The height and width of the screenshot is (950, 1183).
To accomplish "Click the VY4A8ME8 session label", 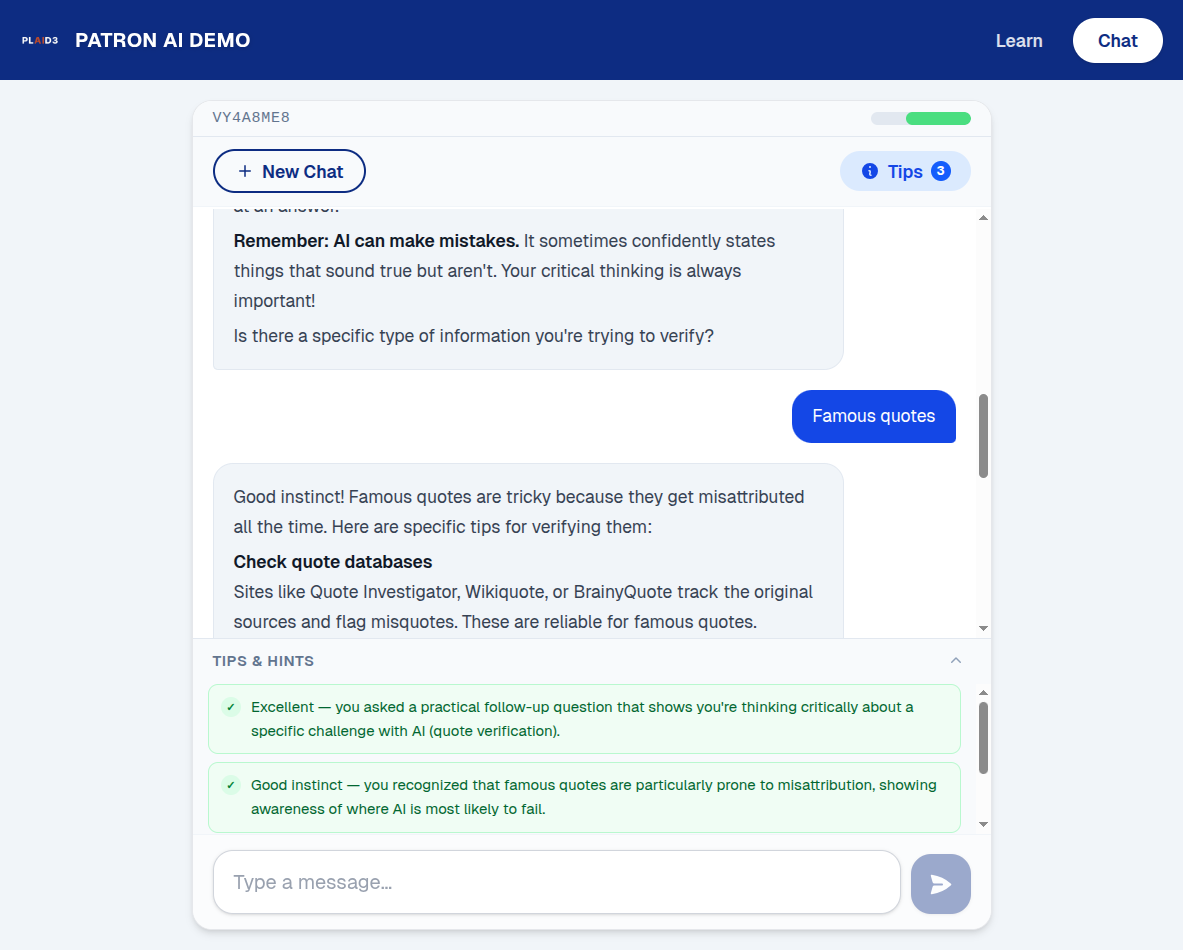I will (251, 117).
